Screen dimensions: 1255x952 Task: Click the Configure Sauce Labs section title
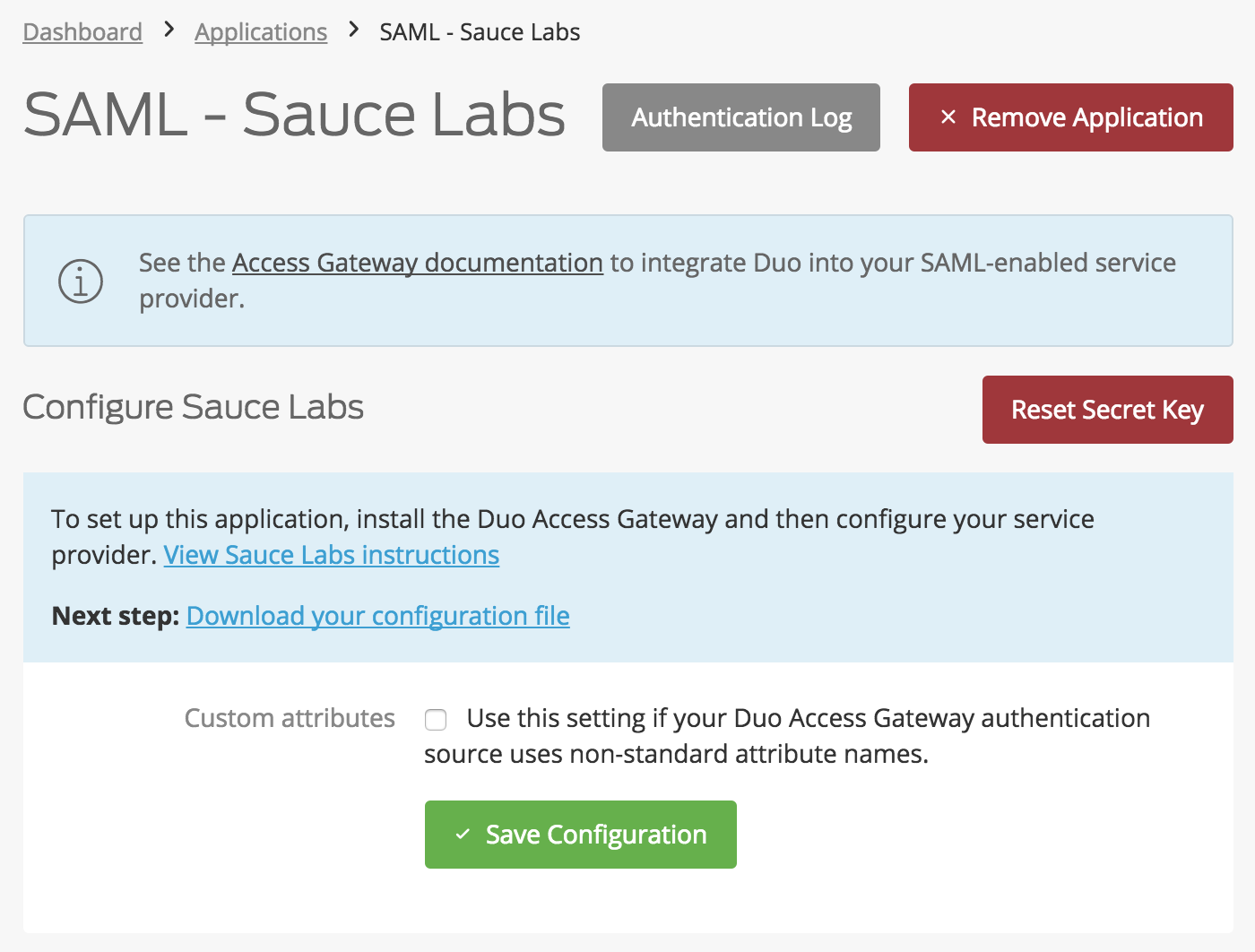pyautogui.click(x=193, y=408)
